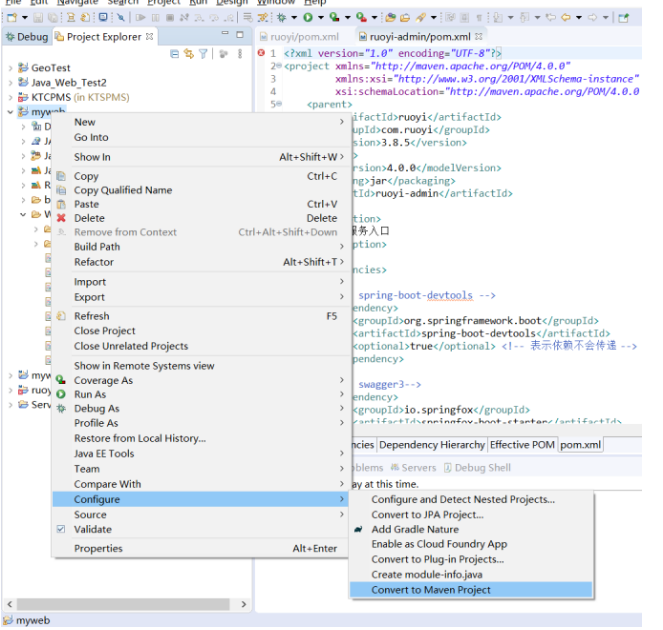Minimize the Project Explorer panel

(x=225, y=33)
